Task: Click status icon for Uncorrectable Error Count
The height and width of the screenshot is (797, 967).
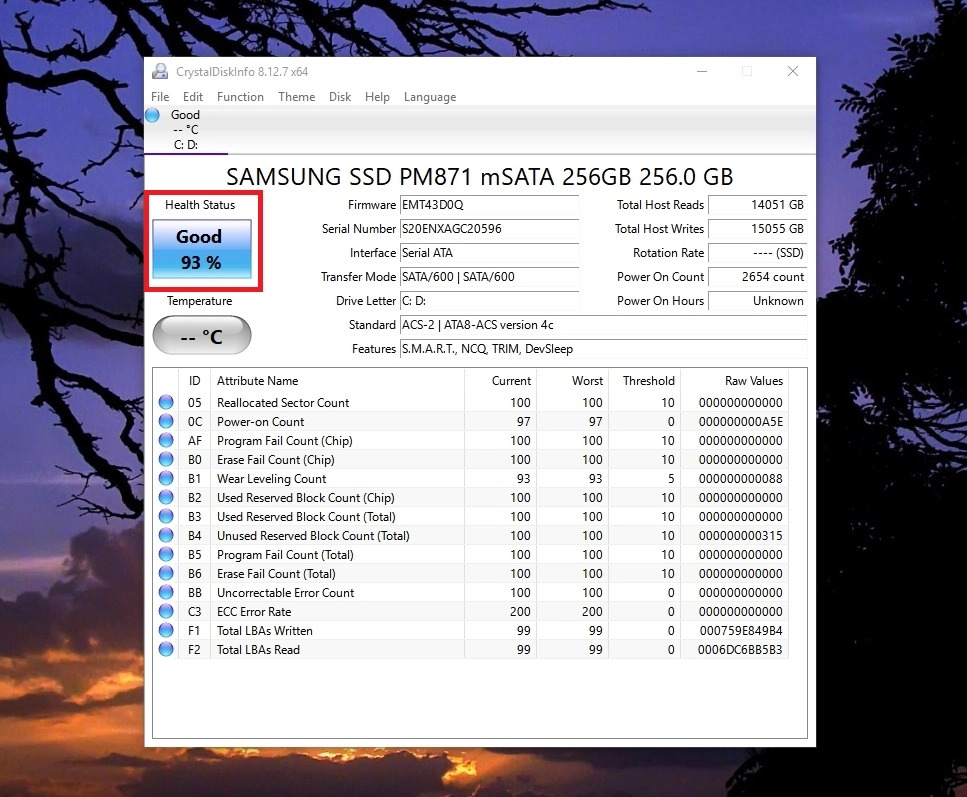Action: [166, 592]
